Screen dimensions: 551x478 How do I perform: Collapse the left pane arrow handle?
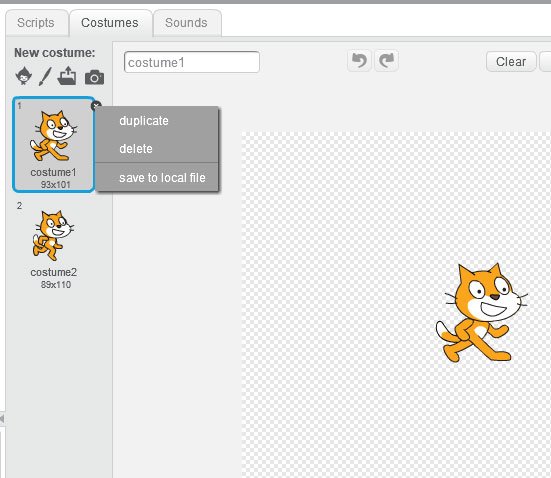(2, 419)
